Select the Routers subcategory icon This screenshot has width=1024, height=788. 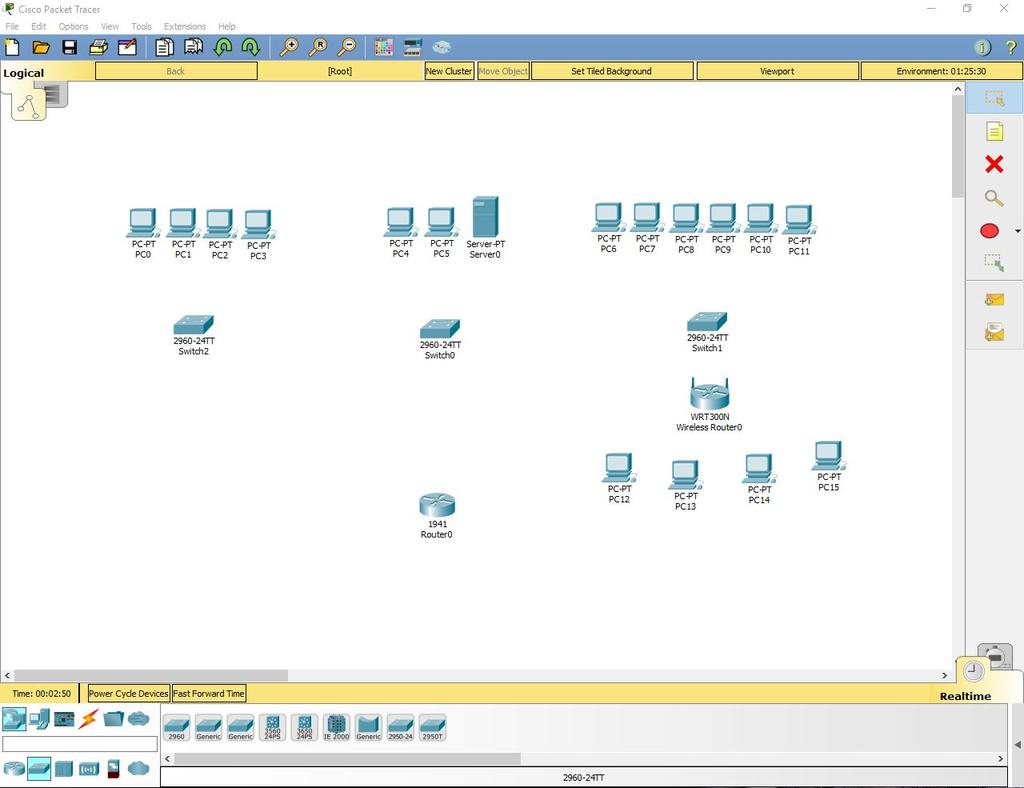[14, 768]
